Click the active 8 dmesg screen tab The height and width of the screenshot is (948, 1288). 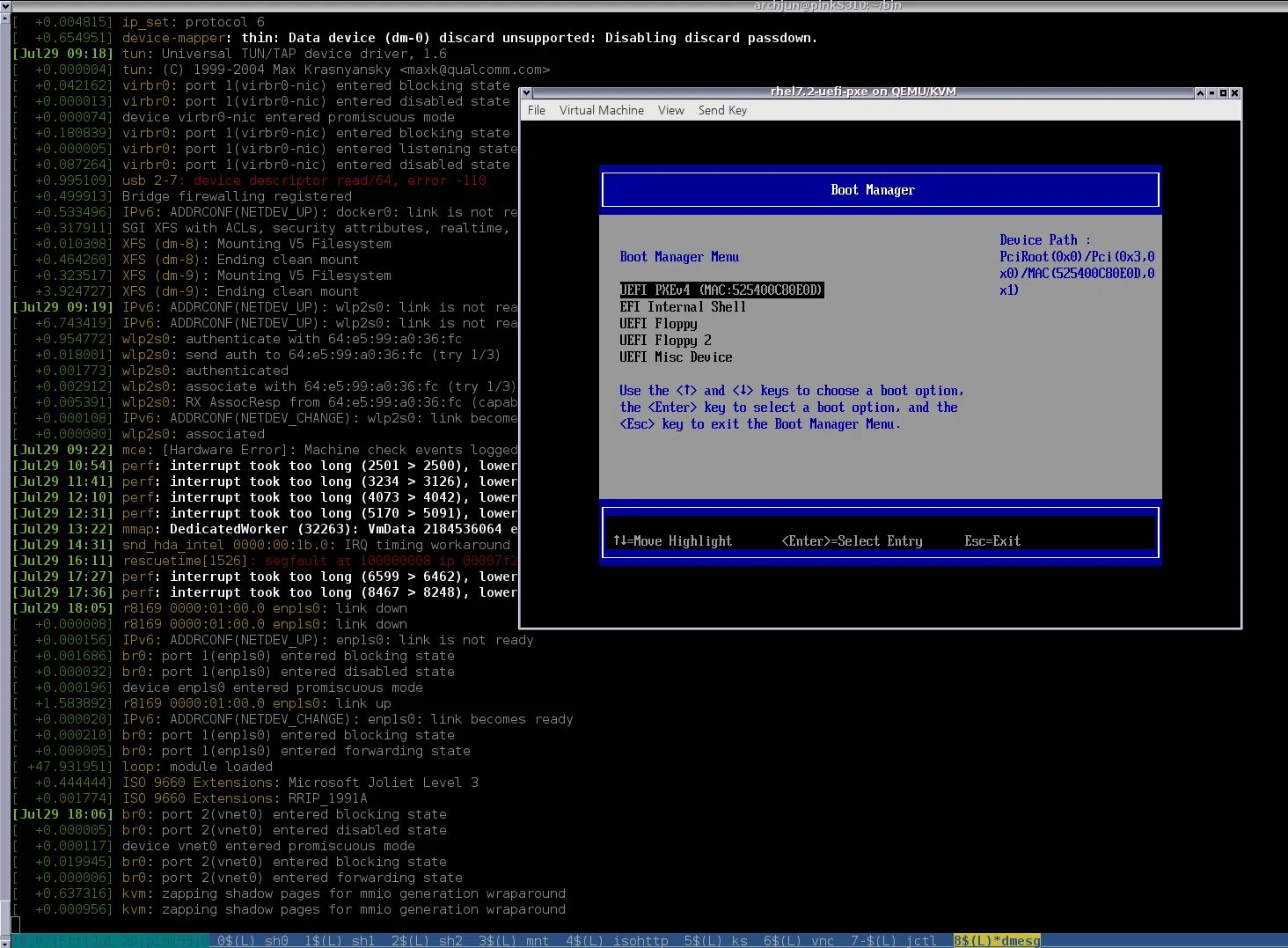point(997,941)
